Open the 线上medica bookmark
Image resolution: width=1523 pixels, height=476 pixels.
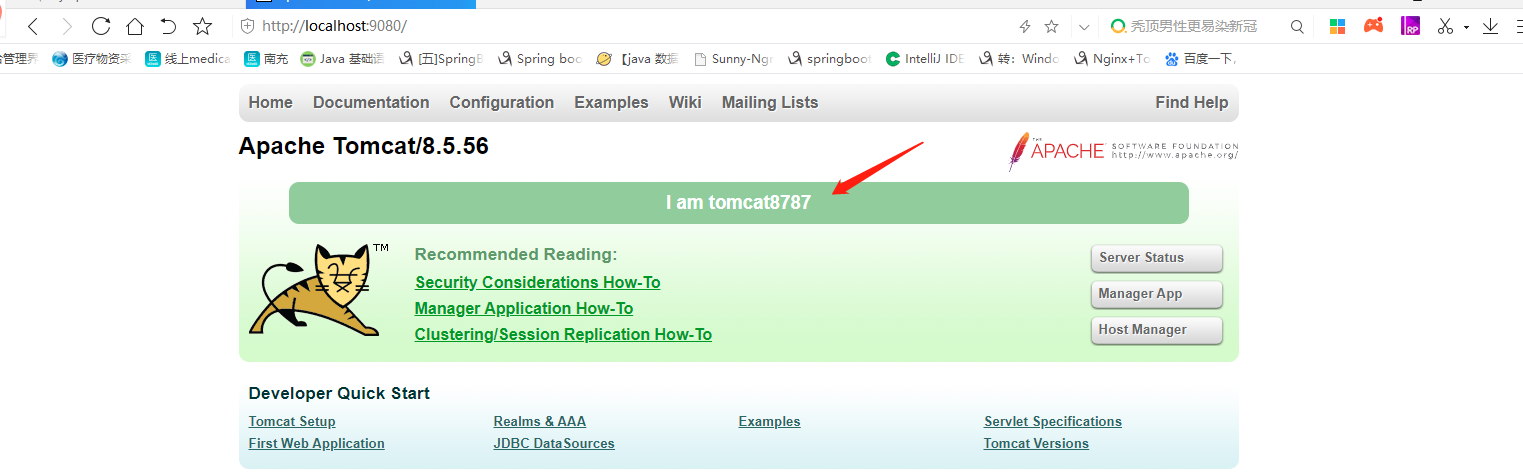(x=188, y=59)
